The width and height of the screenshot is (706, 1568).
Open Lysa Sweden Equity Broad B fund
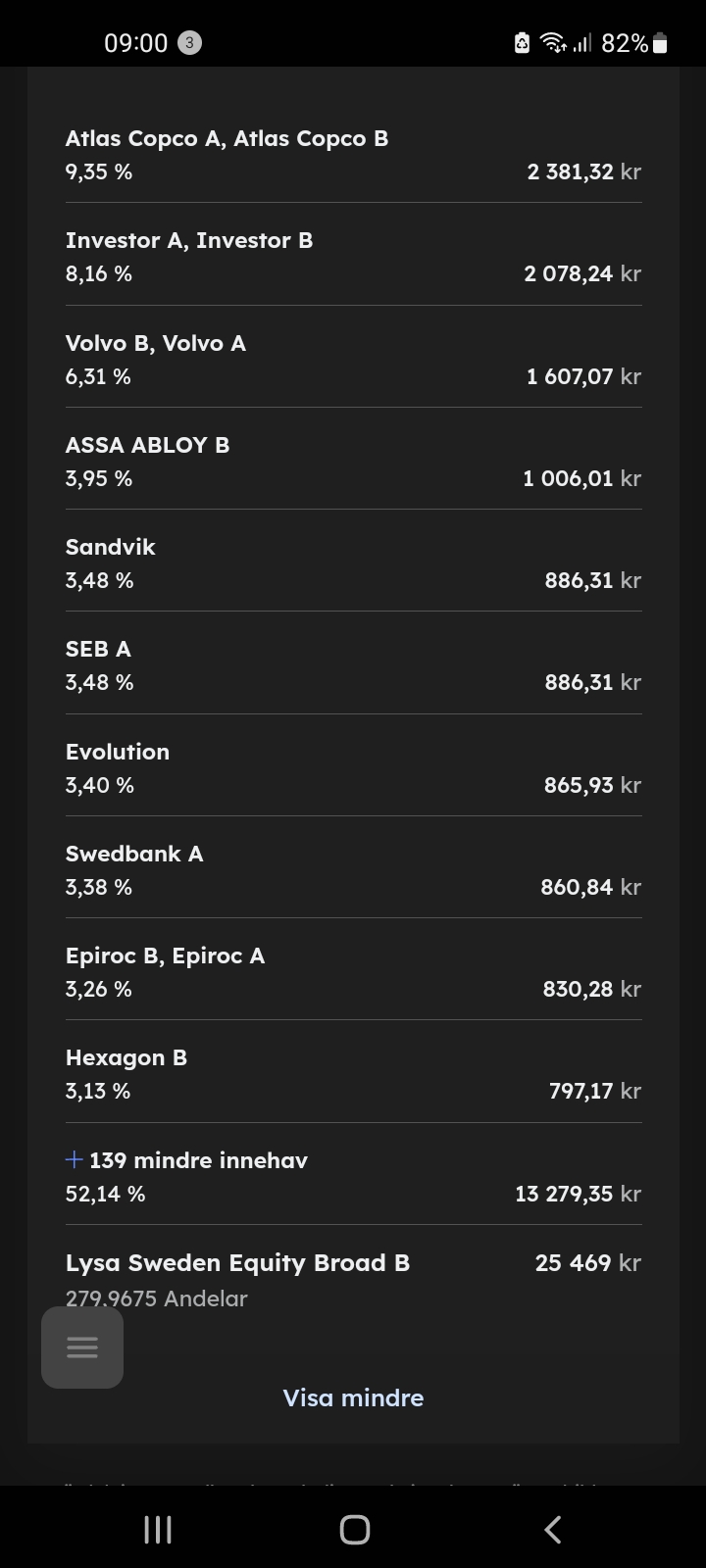[x=237, y=1263]
